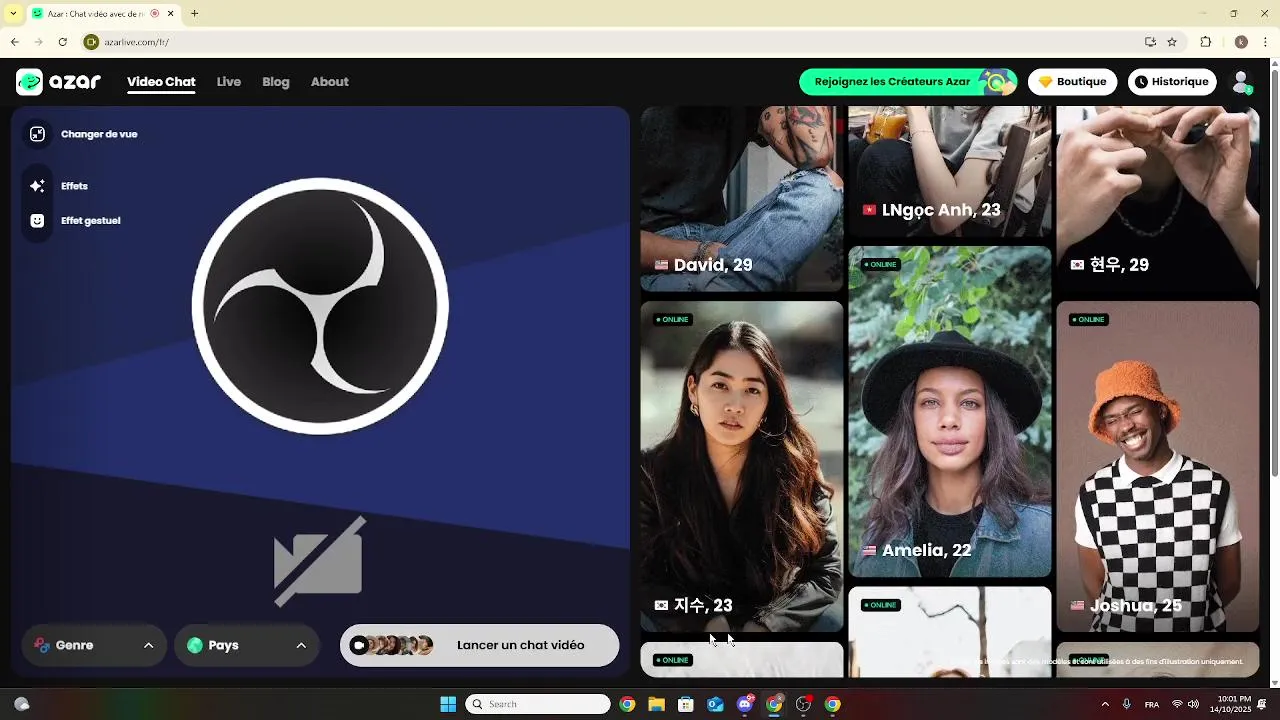The image size is (1280, 720).
Task: Open 현우, 29 profile card
Action: tap(1158, 199)
